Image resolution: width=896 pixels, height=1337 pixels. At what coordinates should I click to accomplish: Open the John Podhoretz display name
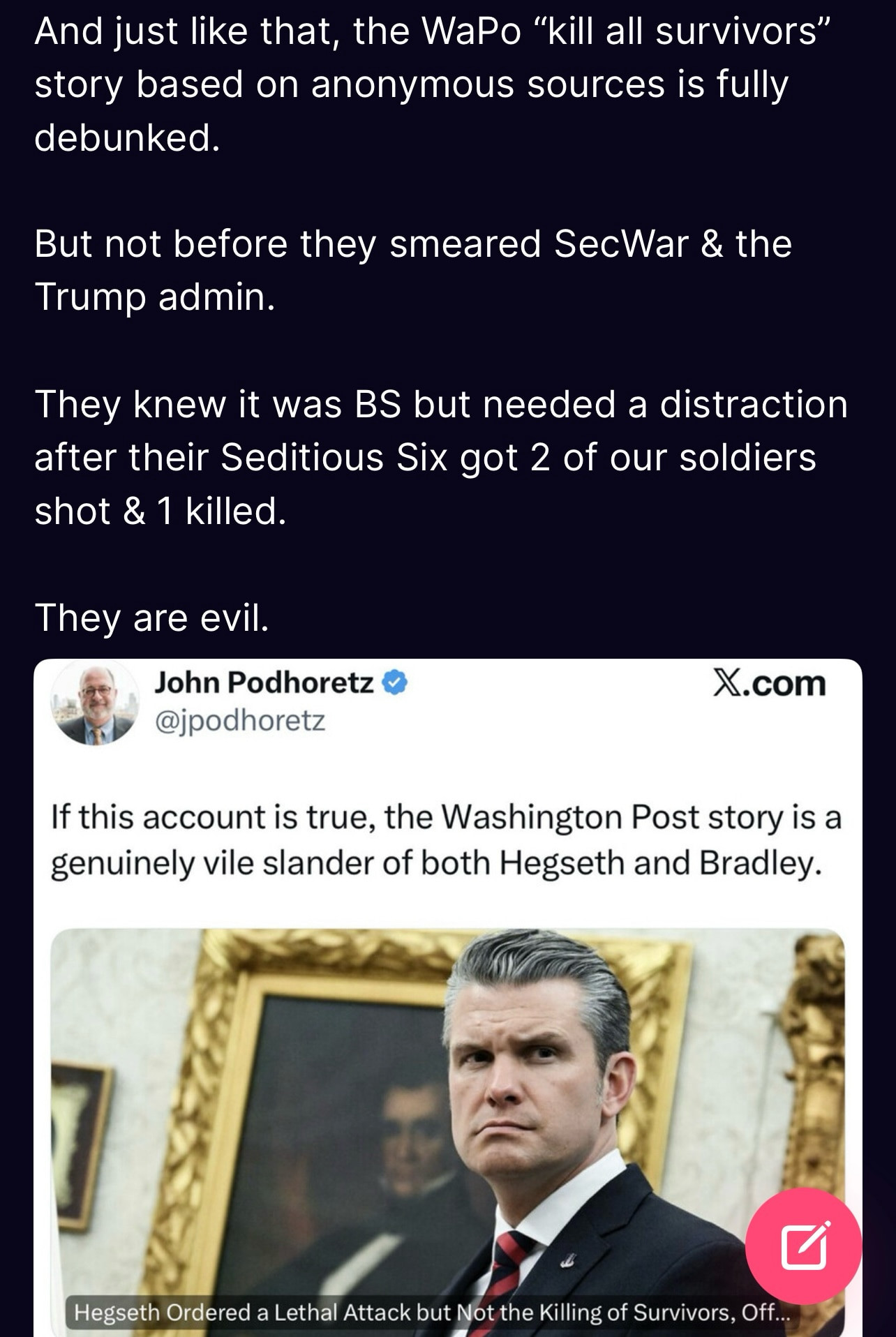(264, 682)
